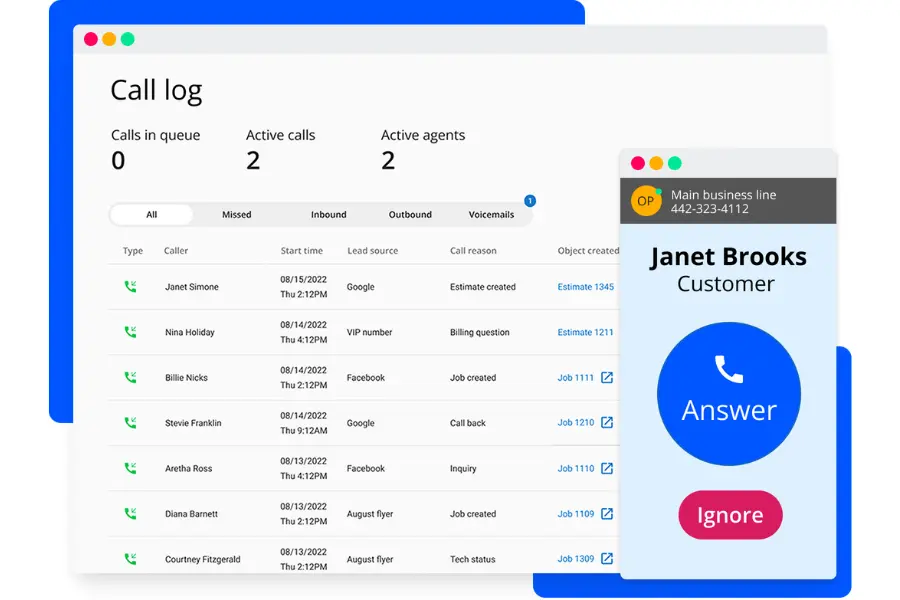Open external link icon next to Job 1210
The height and width of the screenshot is (600, 900).
(607, 422)
